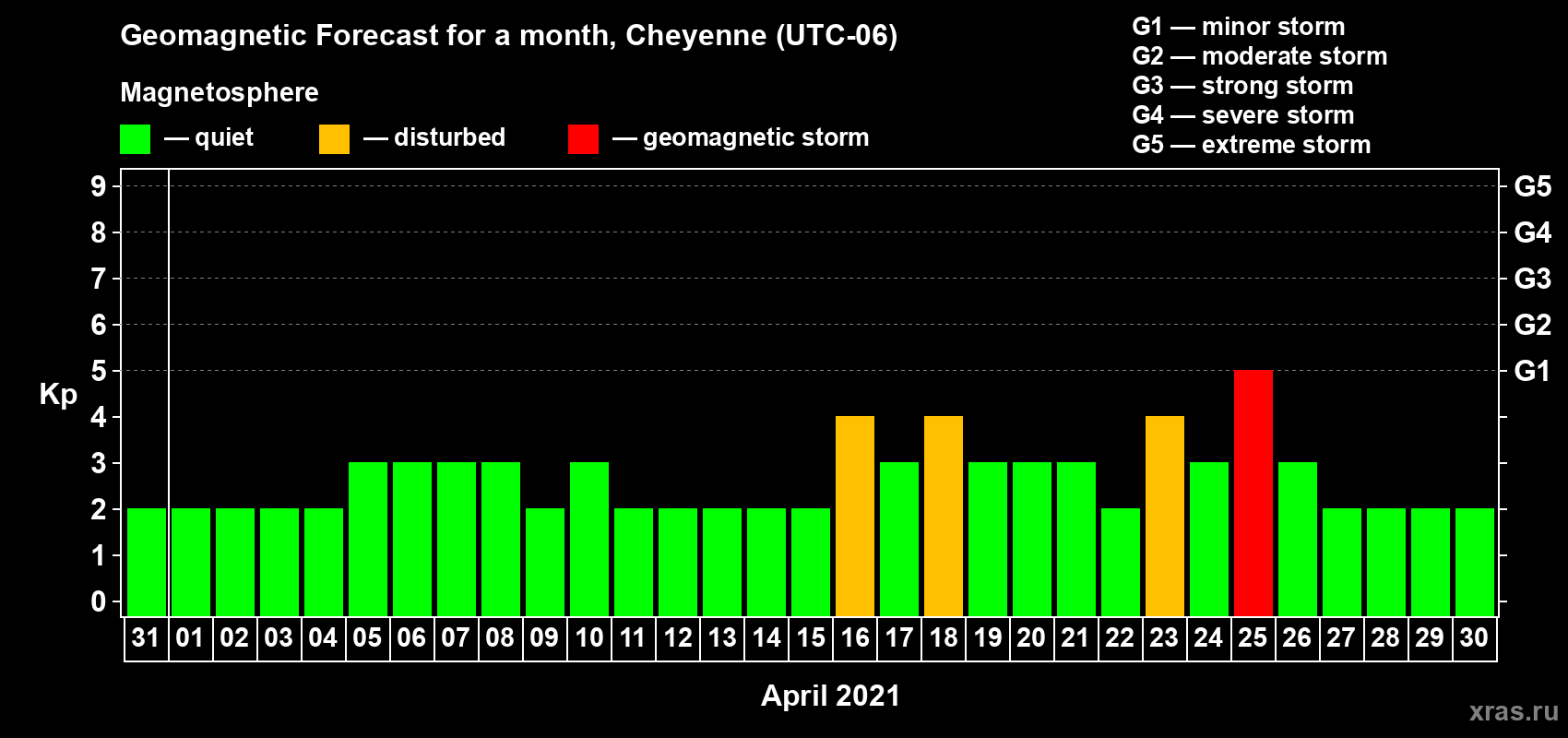Click 'G4 — severe storm' legend text
The image size is (1568, 738).
tap(1243, 115)
